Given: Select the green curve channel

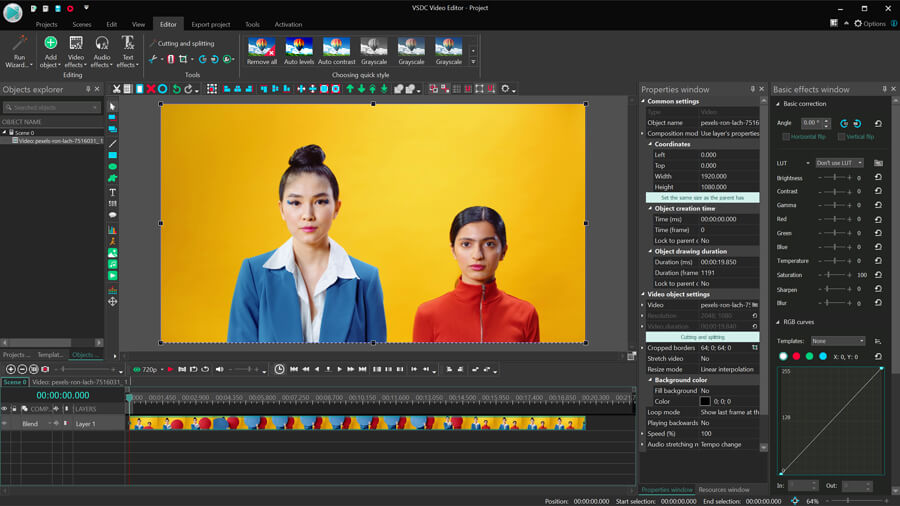Looking at the screenshot, I should tap(809, 356).
